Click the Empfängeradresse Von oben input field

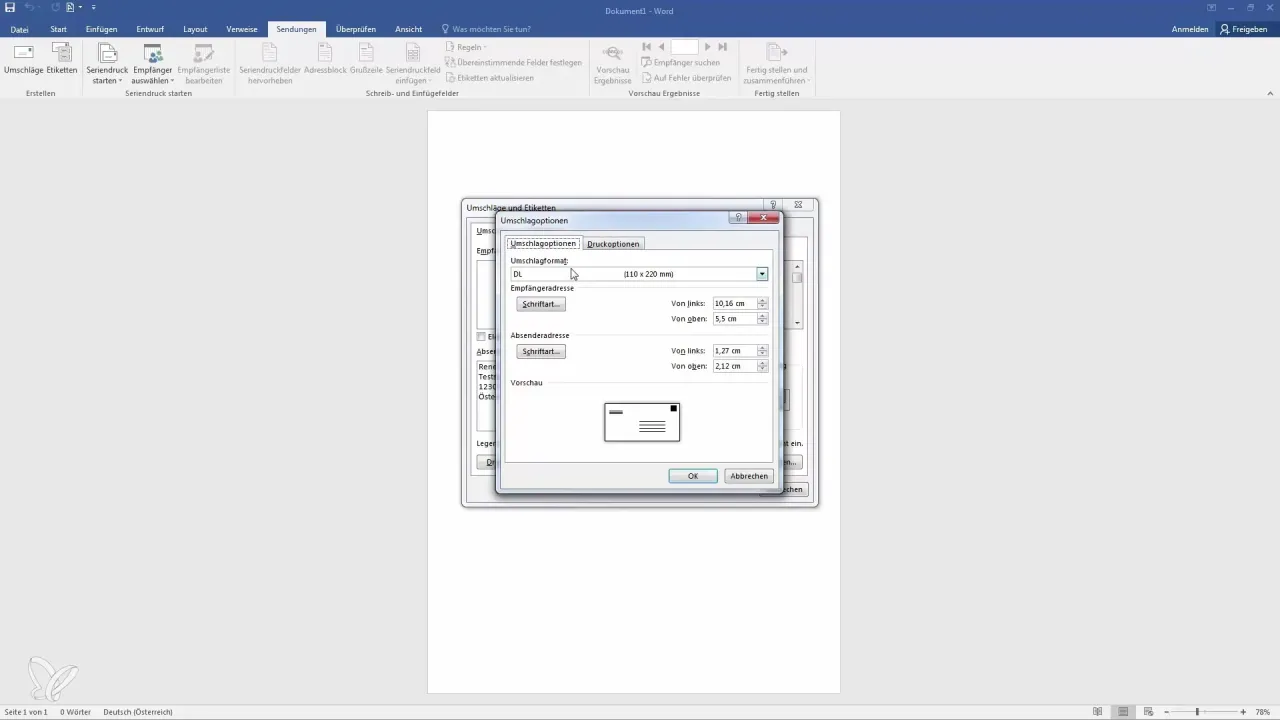(734, 319)
